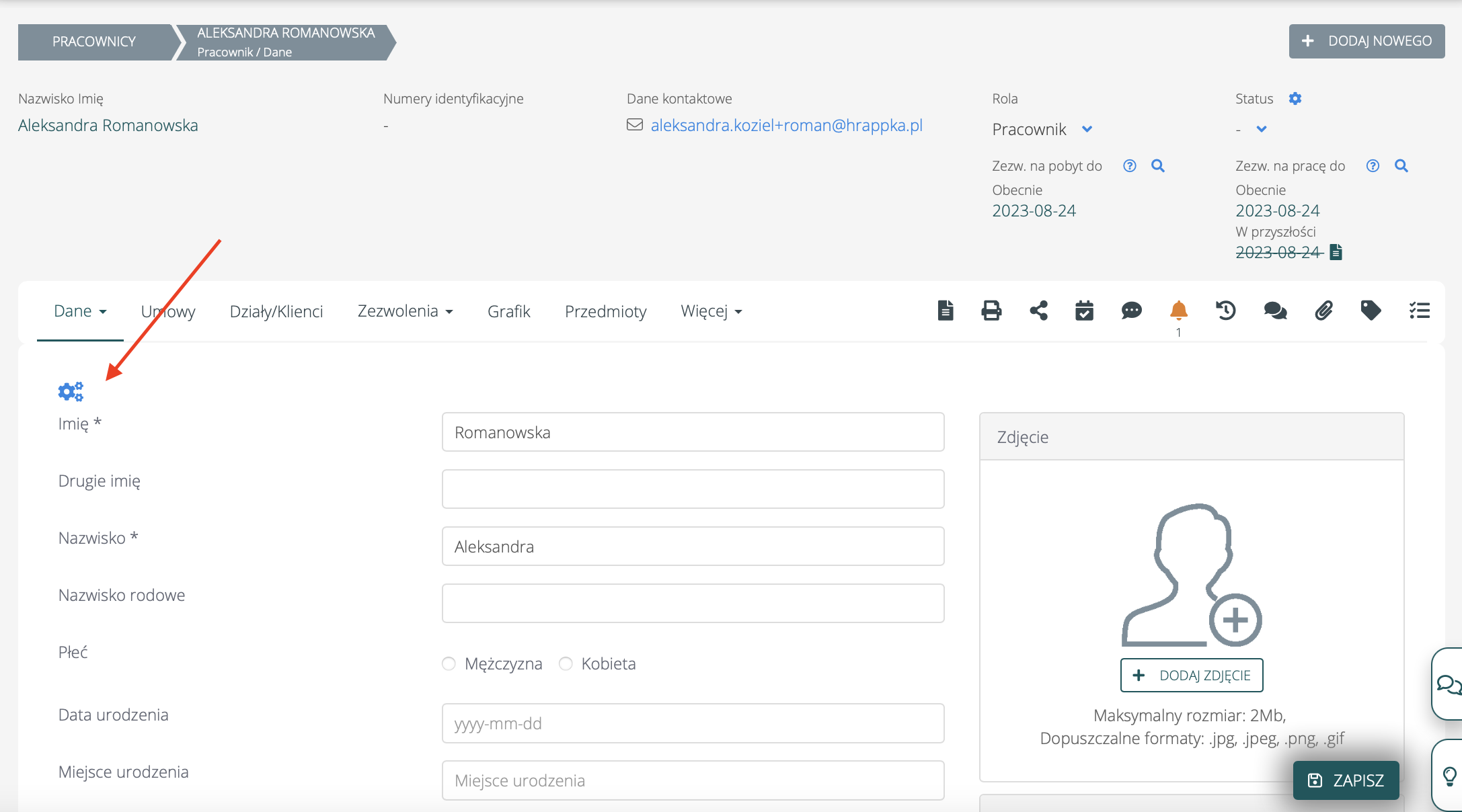Click the employee email address link
The image size is (1462, 812).
(x=786, y=125)
